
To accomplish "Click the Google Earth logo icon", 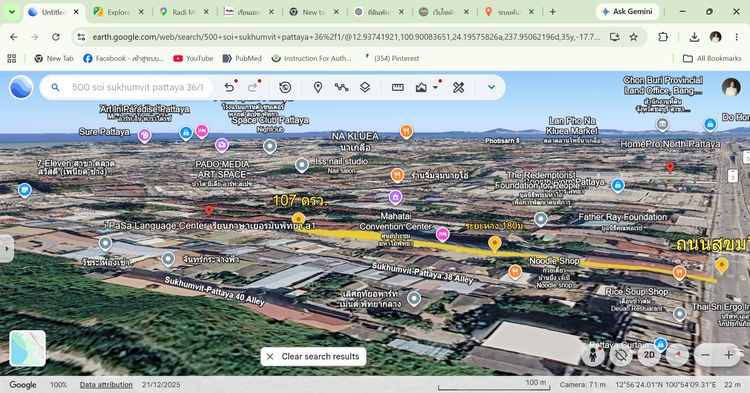I will coord(21,87).
